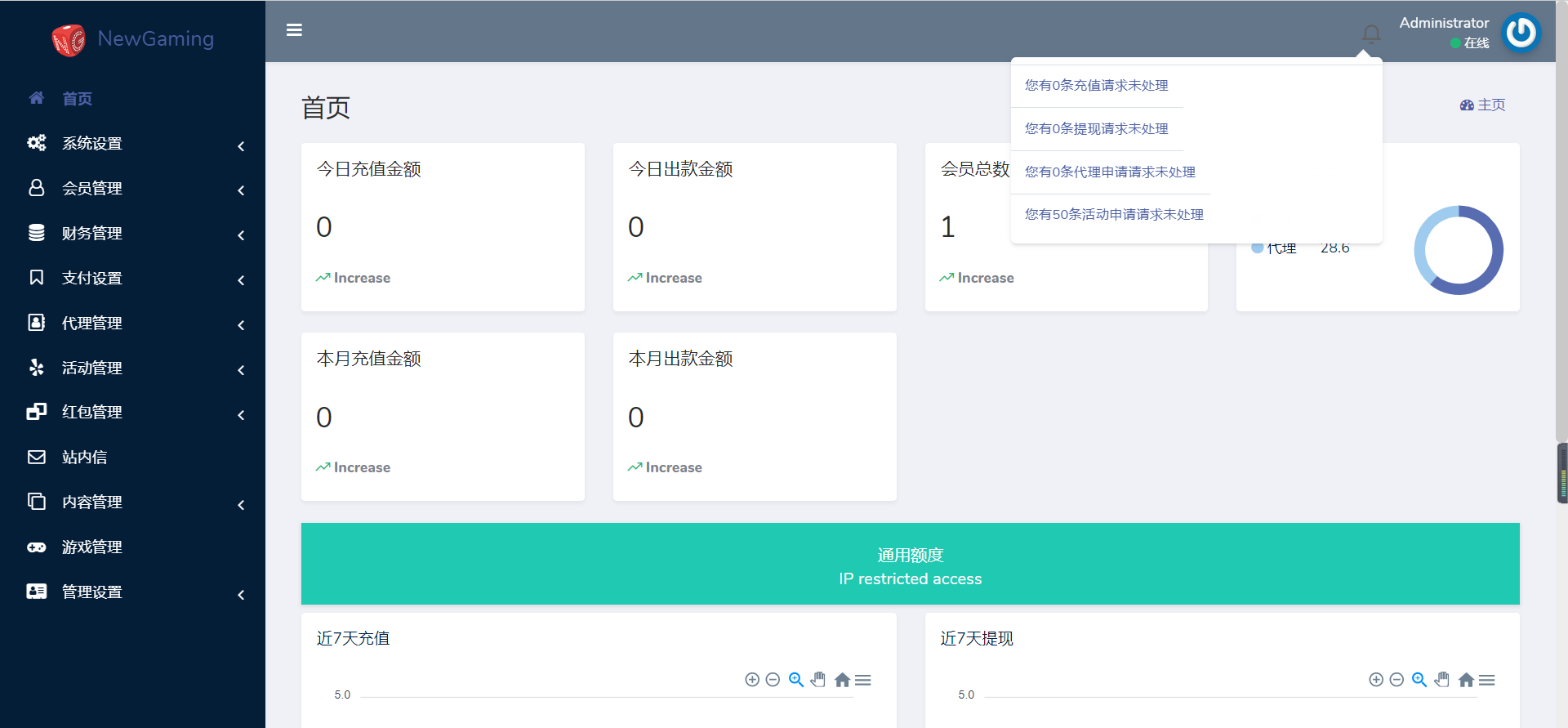Click the bookmark icon for 支付设置

pyautogui.click(x=37, y=278)
